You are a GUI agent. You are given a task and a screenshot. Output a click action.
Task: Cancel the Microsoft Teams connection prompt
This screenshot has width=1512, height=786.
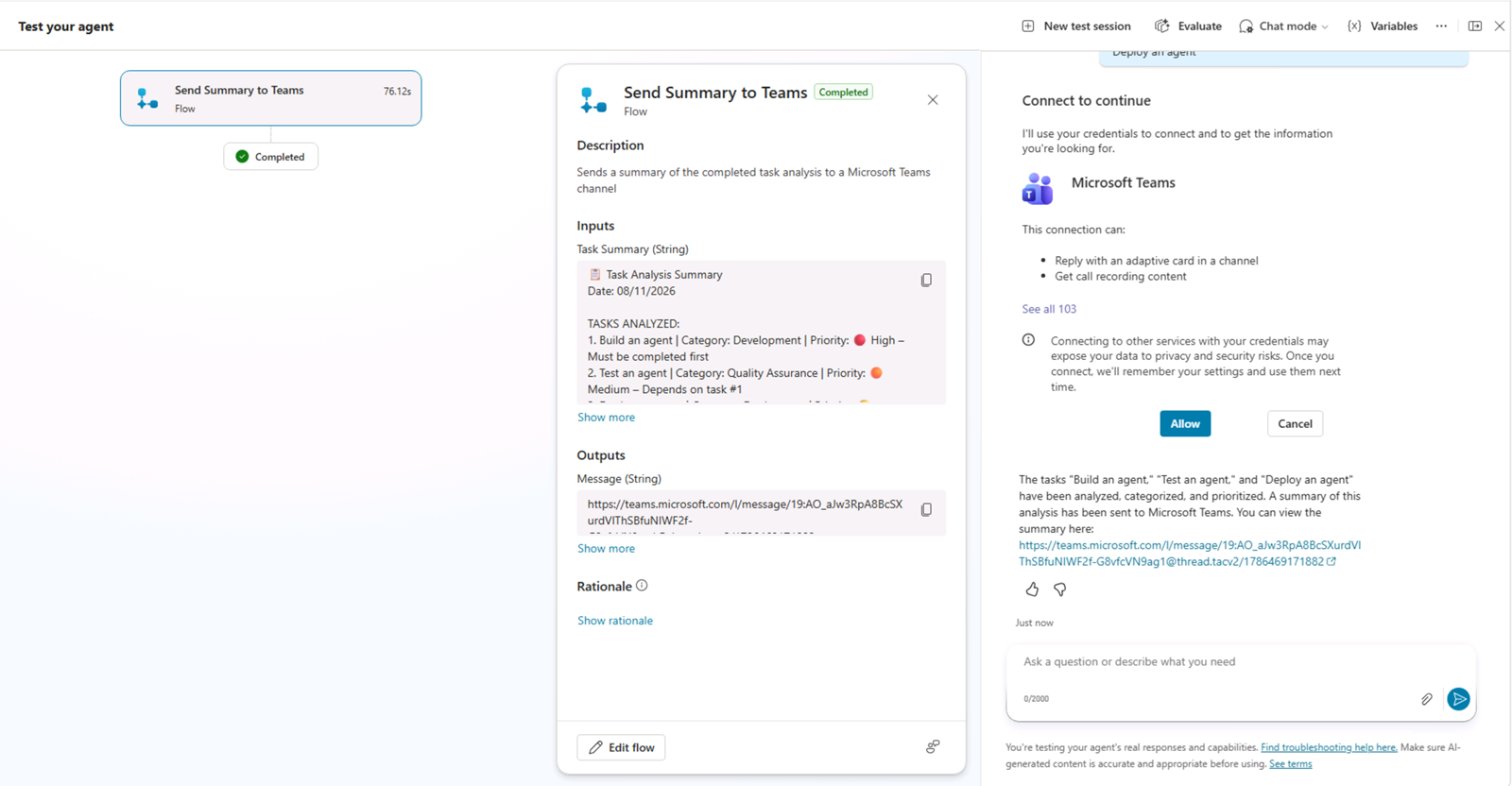pos(1295,424)
